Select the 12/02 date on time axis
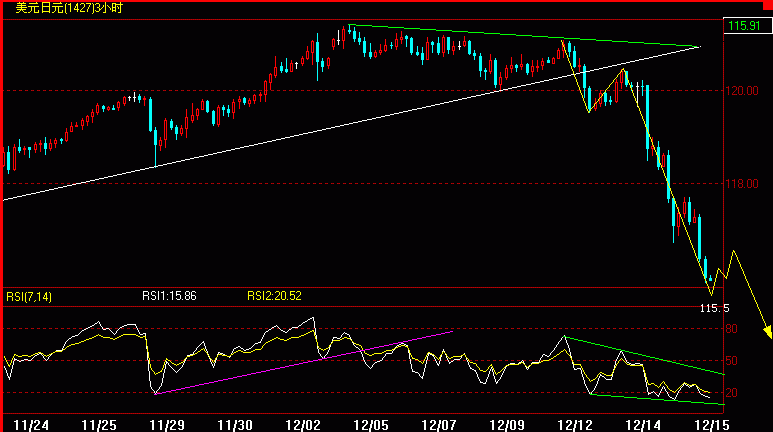Screen dimensions: 773x432 pyautogui.click(x=303, y=425)
